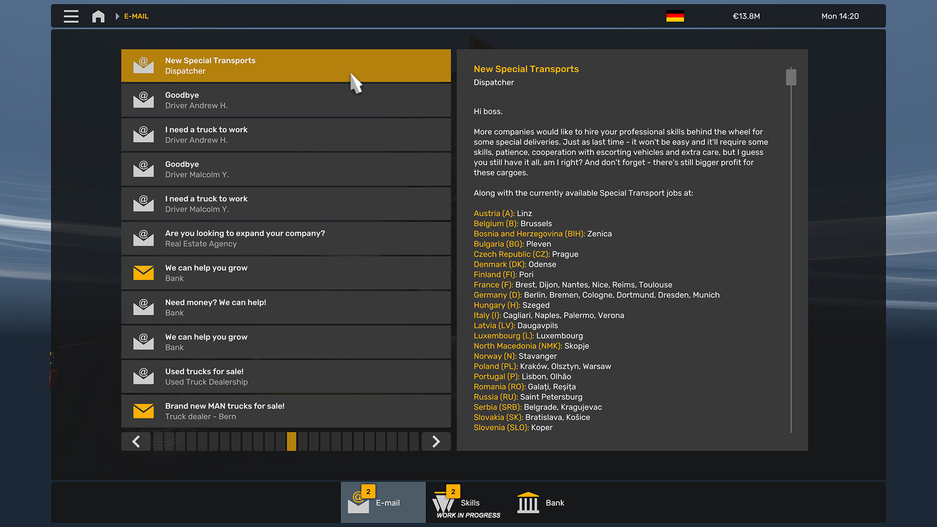The height and width of the screenshot is (527, 937).
Task: Click unread envelope icon of MAN trucks email
Action: coord(143,411)
